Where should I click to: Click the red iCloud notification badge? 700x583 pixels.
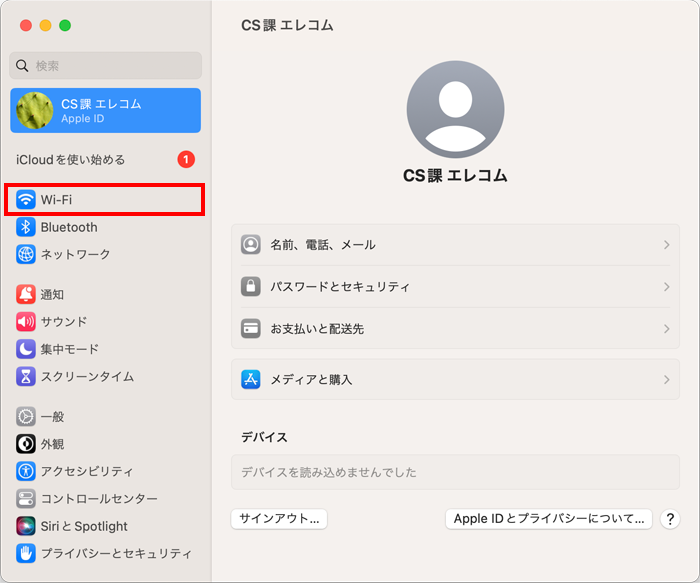click(x=186, y=159)
